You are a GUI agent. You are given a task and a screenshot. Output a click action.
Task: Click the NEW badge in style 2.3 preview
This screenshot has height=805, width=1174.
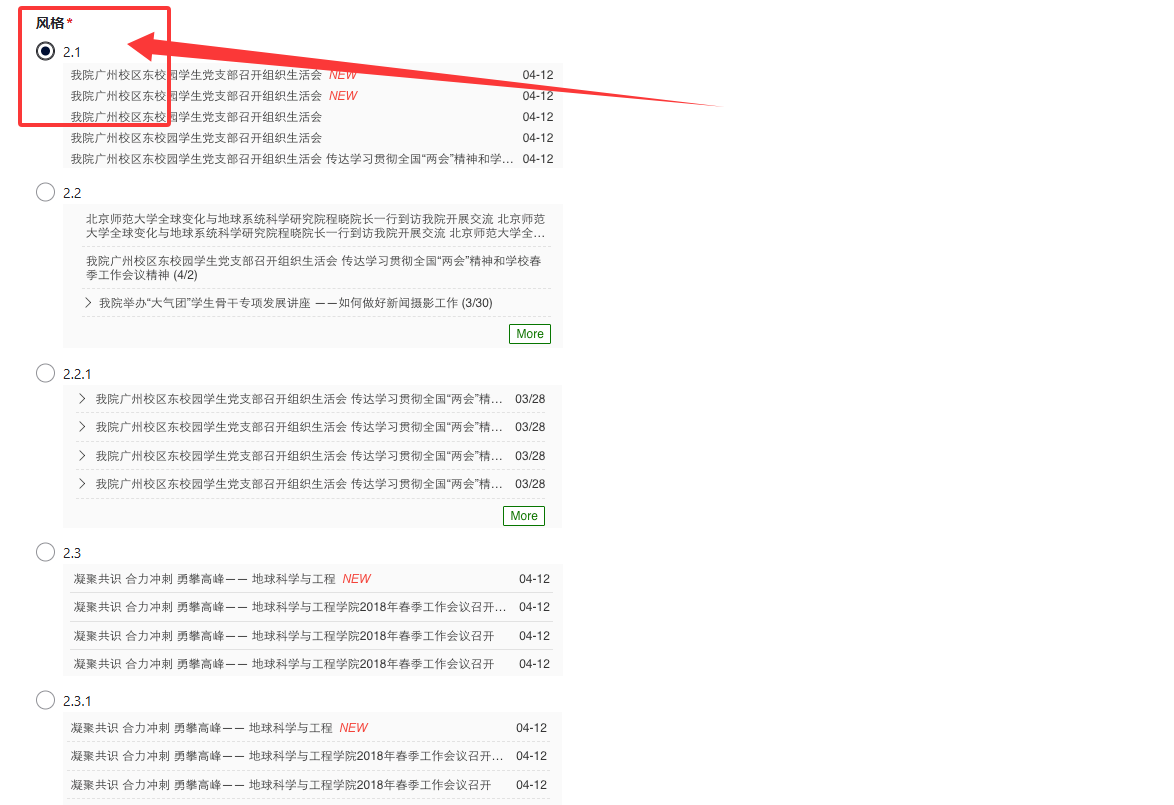click(x=356, y=579)
